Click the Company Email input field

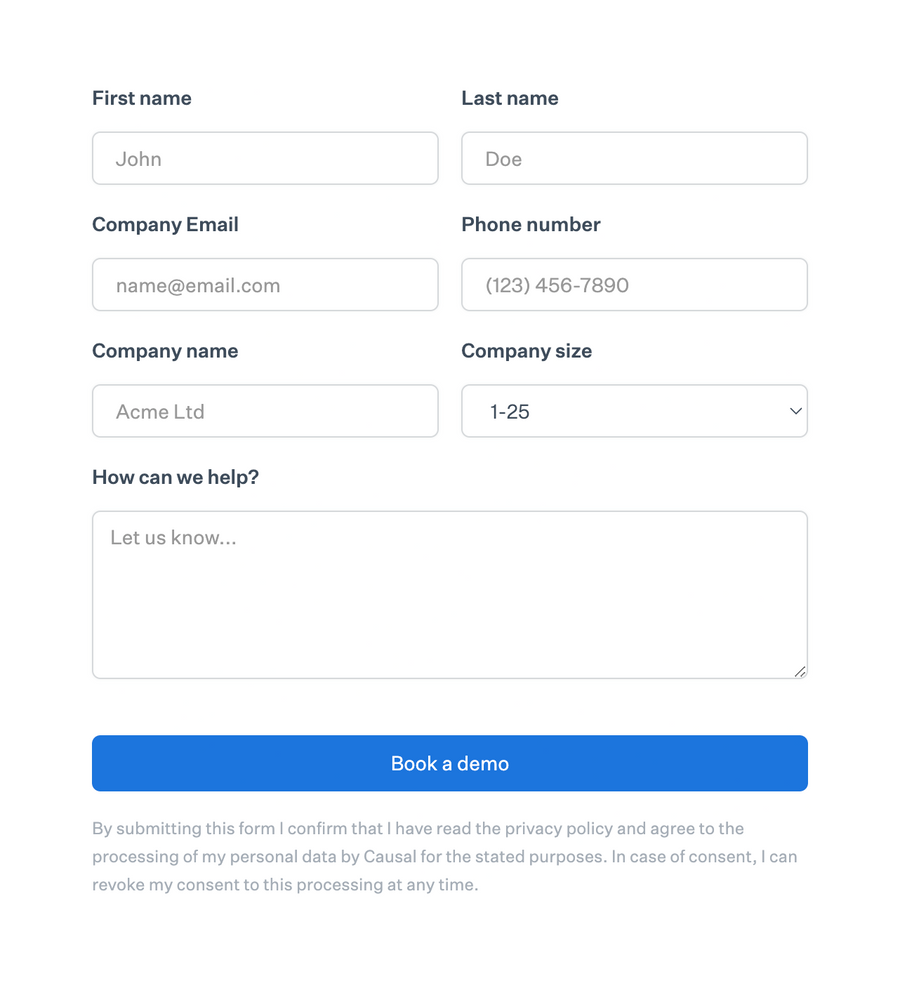[x=265, y=284]
